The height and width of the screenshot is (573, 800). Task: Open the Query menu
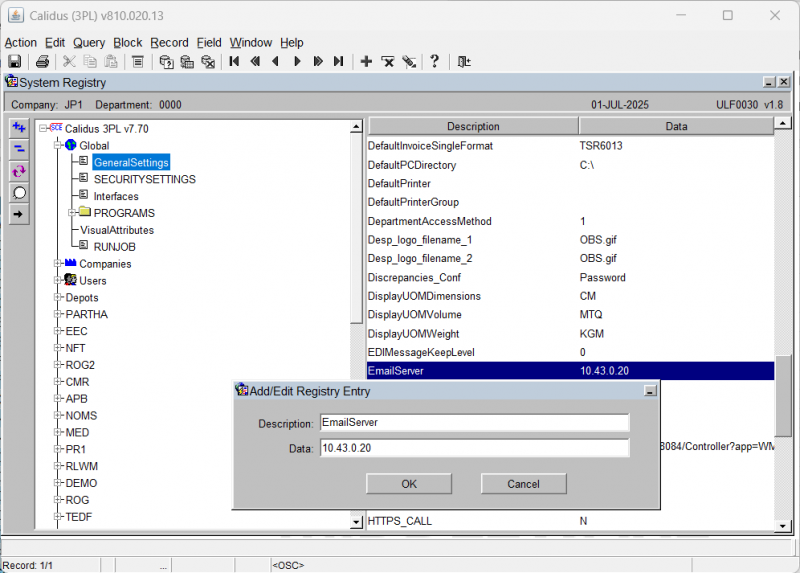pyautogui.click(x=89, y=42)
